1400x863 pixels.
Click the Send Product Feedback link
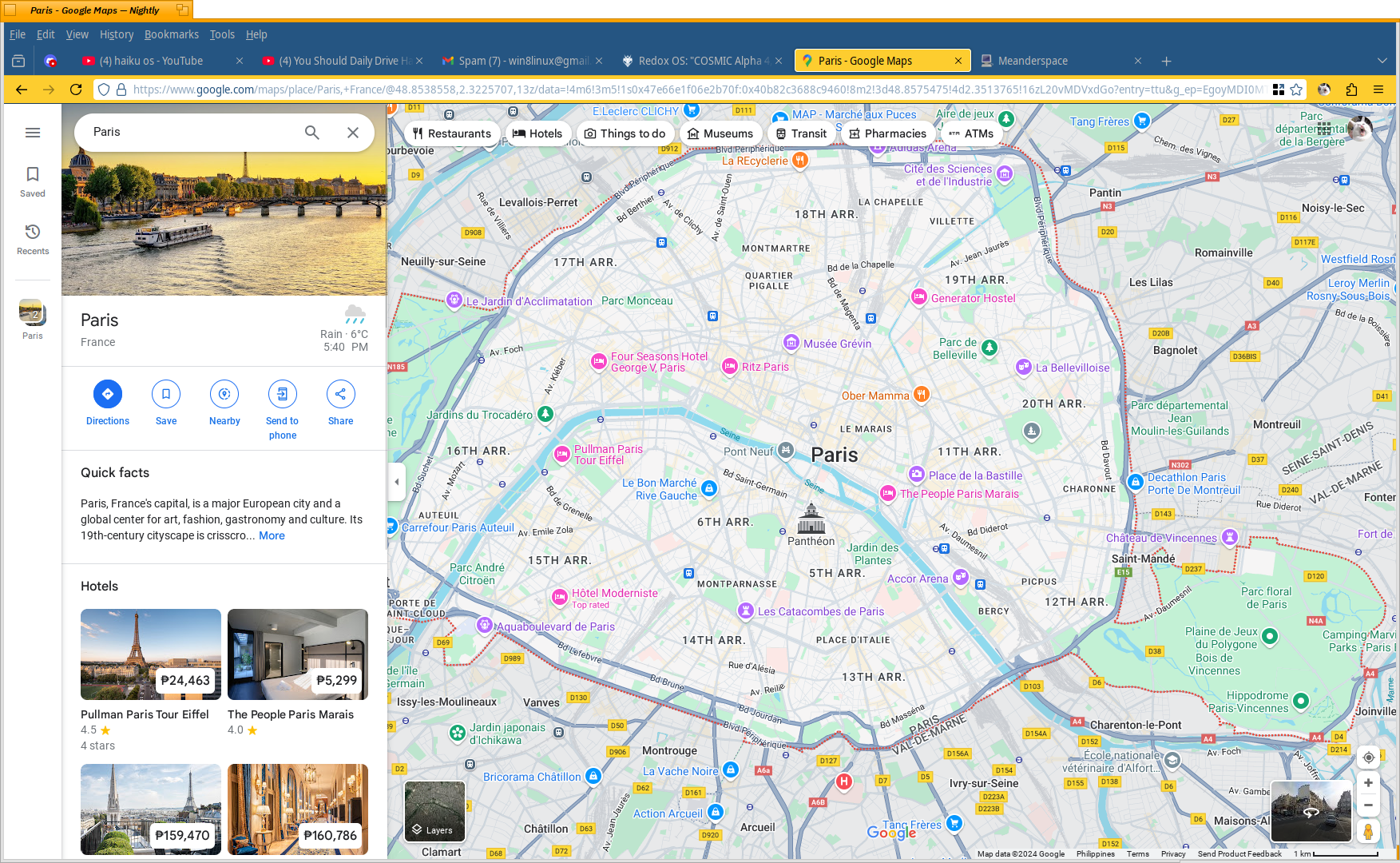click(1239, 854)
